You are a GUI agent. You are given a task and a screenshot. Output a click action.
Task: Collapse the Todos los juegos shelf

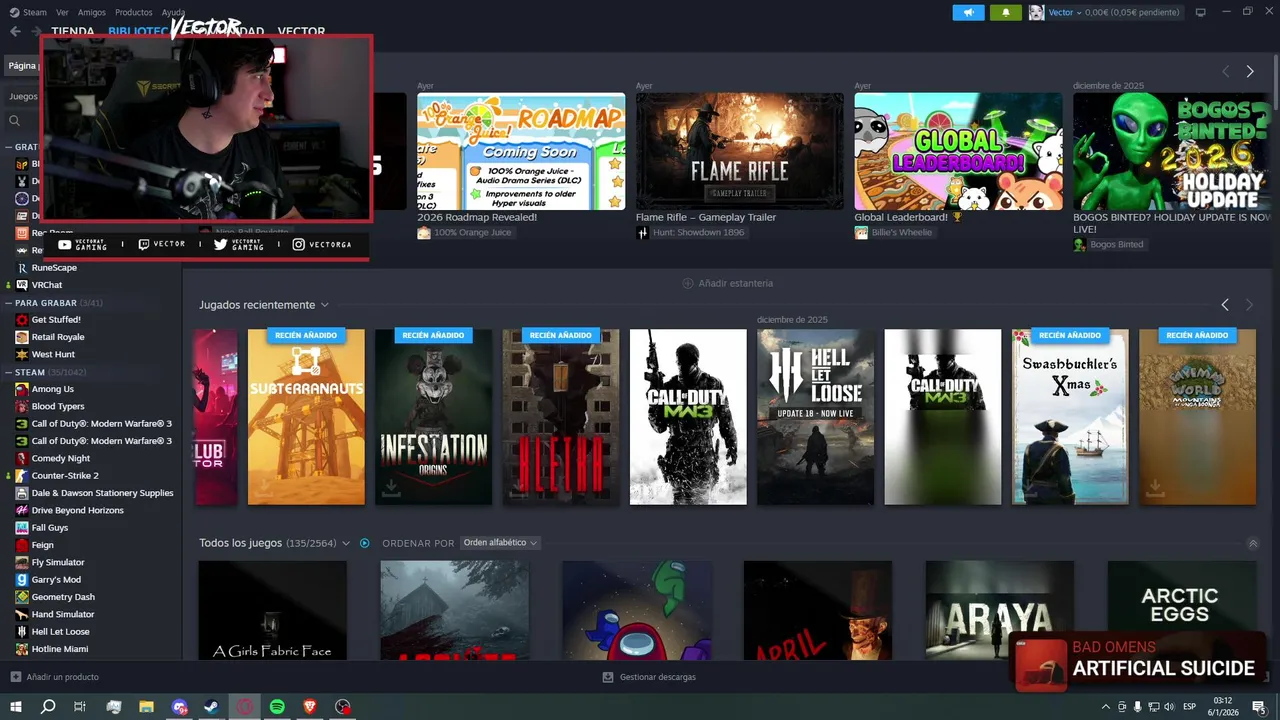[1253, 544]
